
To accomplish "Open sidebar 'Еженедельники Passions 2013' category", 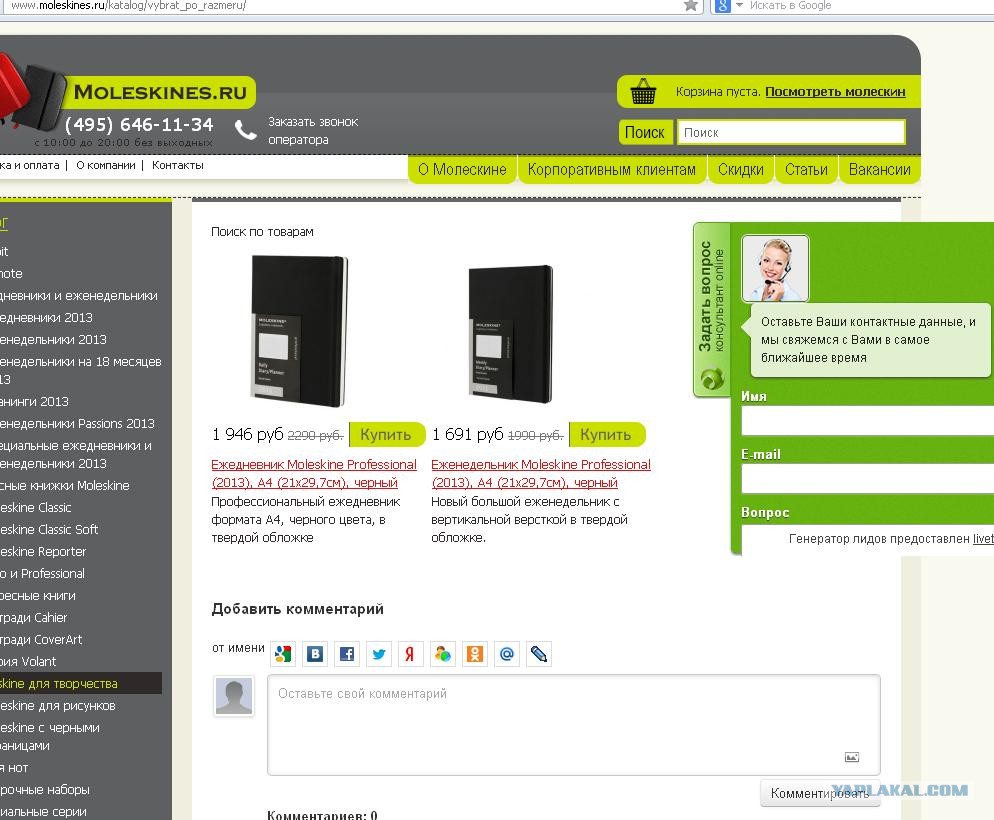I will pos(77,423).
